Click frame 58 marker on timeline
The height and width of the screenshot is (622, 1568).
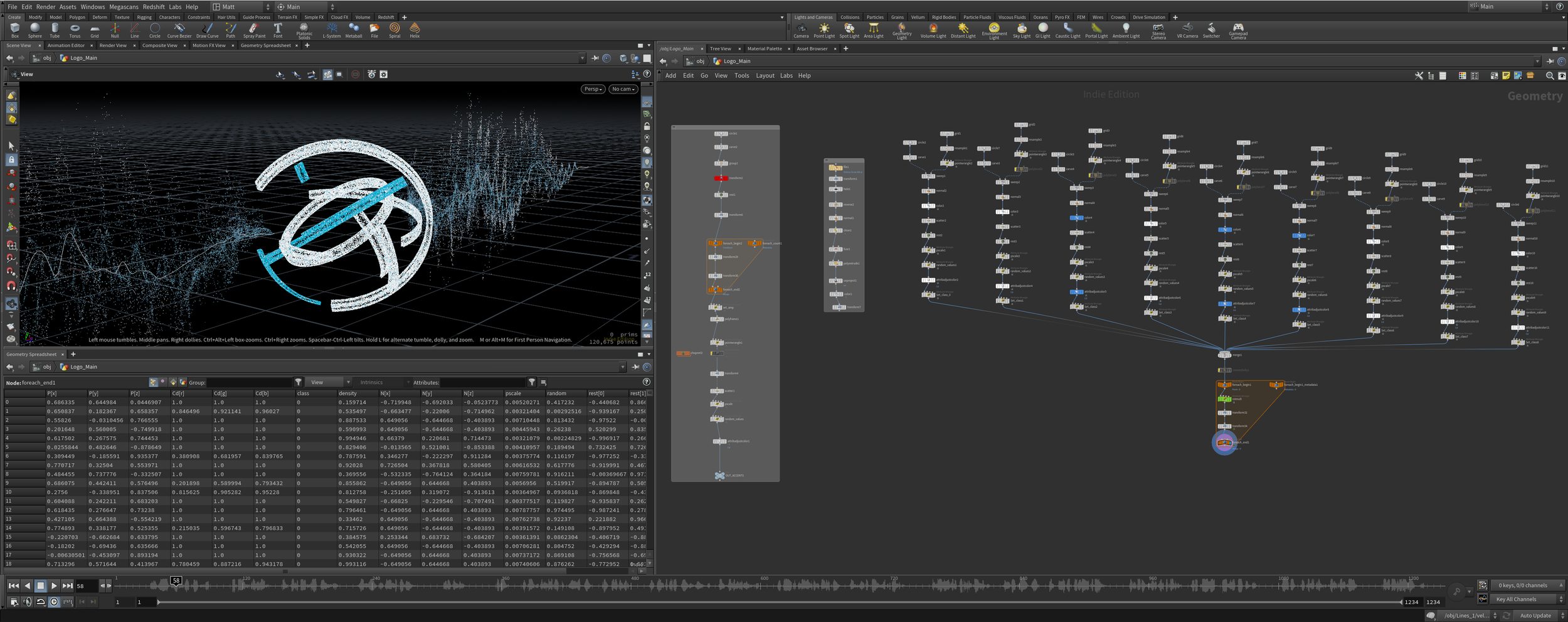point(176,581)
